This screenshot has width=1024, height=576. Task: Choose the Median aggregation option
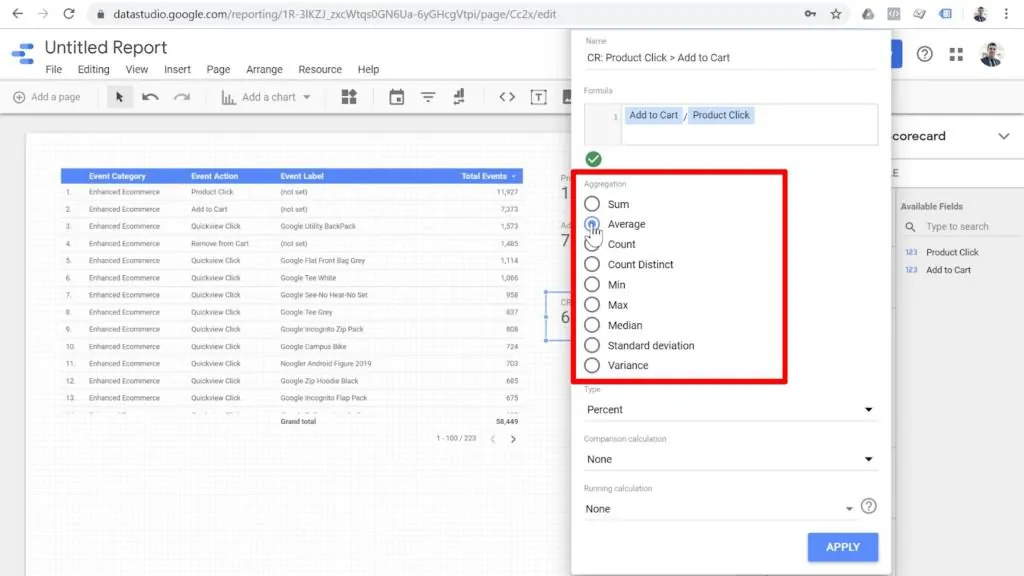pos(591,325)
